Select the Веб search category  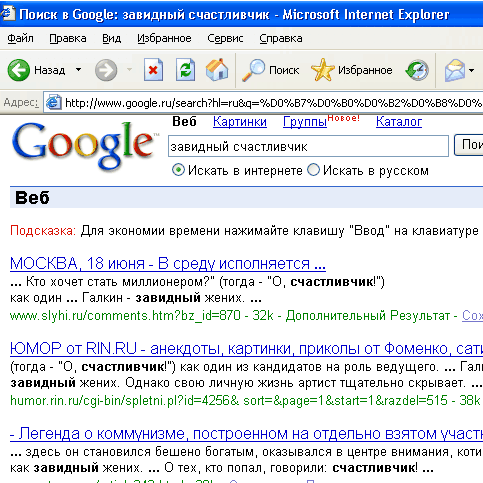pos(184,122)
